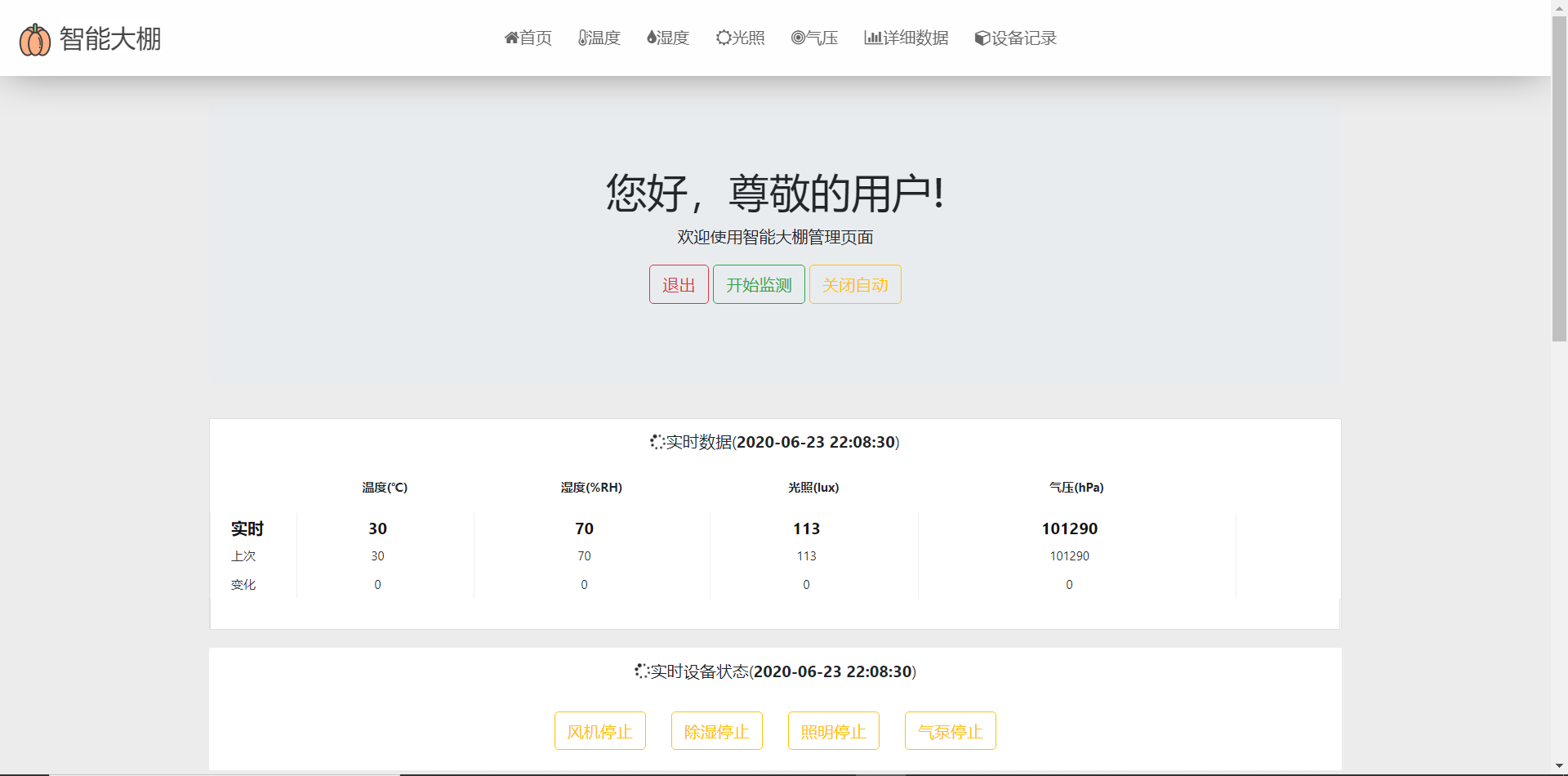
Task: Click the green 开始监测 button
Action: coord(759,284)
